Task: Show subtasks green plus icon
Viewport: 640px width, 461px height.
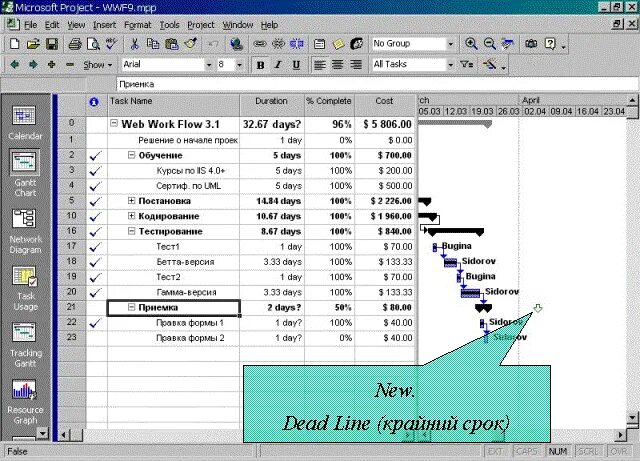Action: pos(51,65)
